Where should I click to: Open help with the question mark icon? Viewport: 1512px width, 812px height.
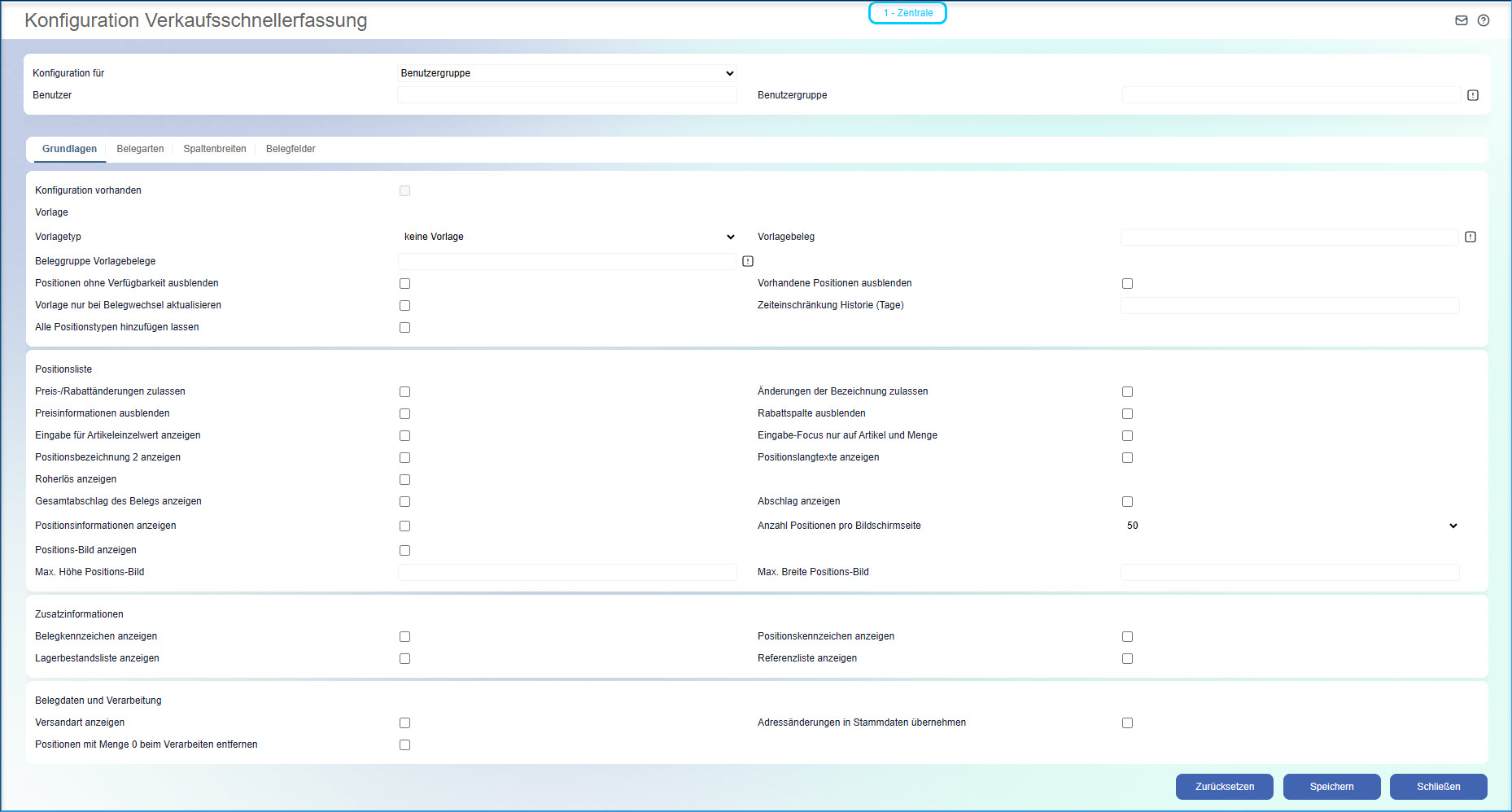1484,20
